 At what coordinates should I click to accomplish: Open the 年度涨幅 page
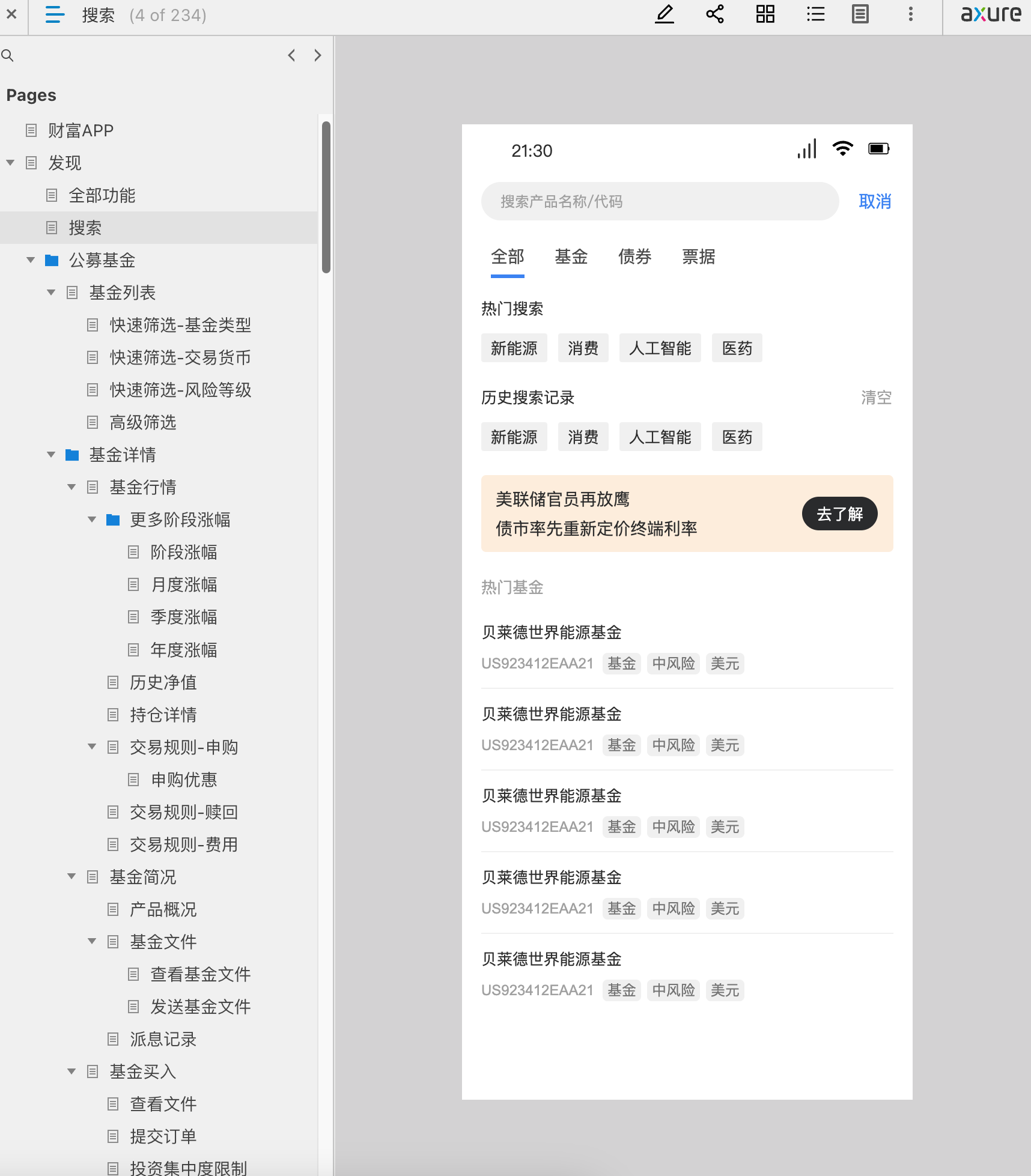[x=184, y=649]
